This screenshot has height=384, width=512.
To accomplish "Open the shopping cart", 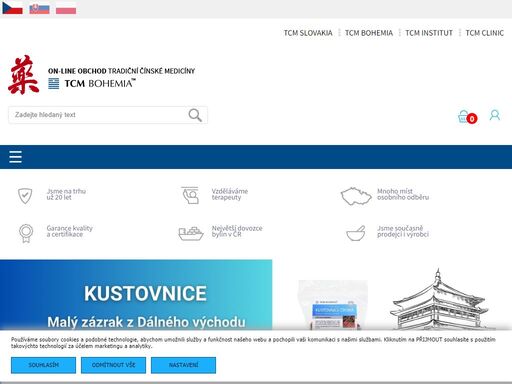I will [467, 117].
